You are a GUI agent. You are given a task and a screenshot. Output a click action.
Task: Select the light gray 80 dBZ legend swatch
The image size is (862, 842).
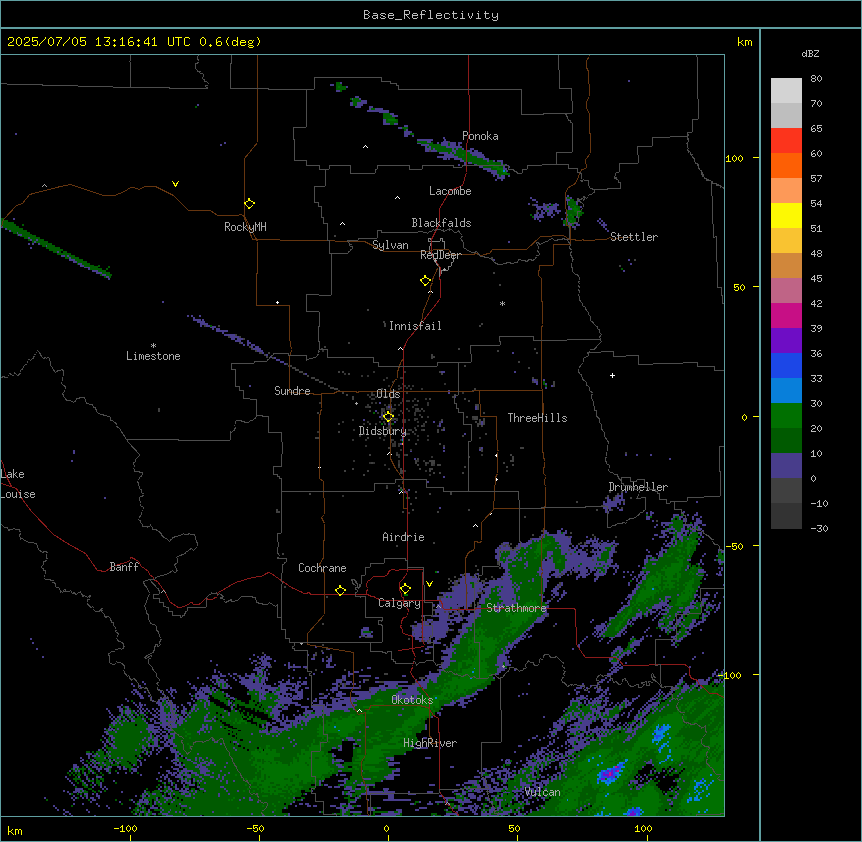tap(786, 91)
